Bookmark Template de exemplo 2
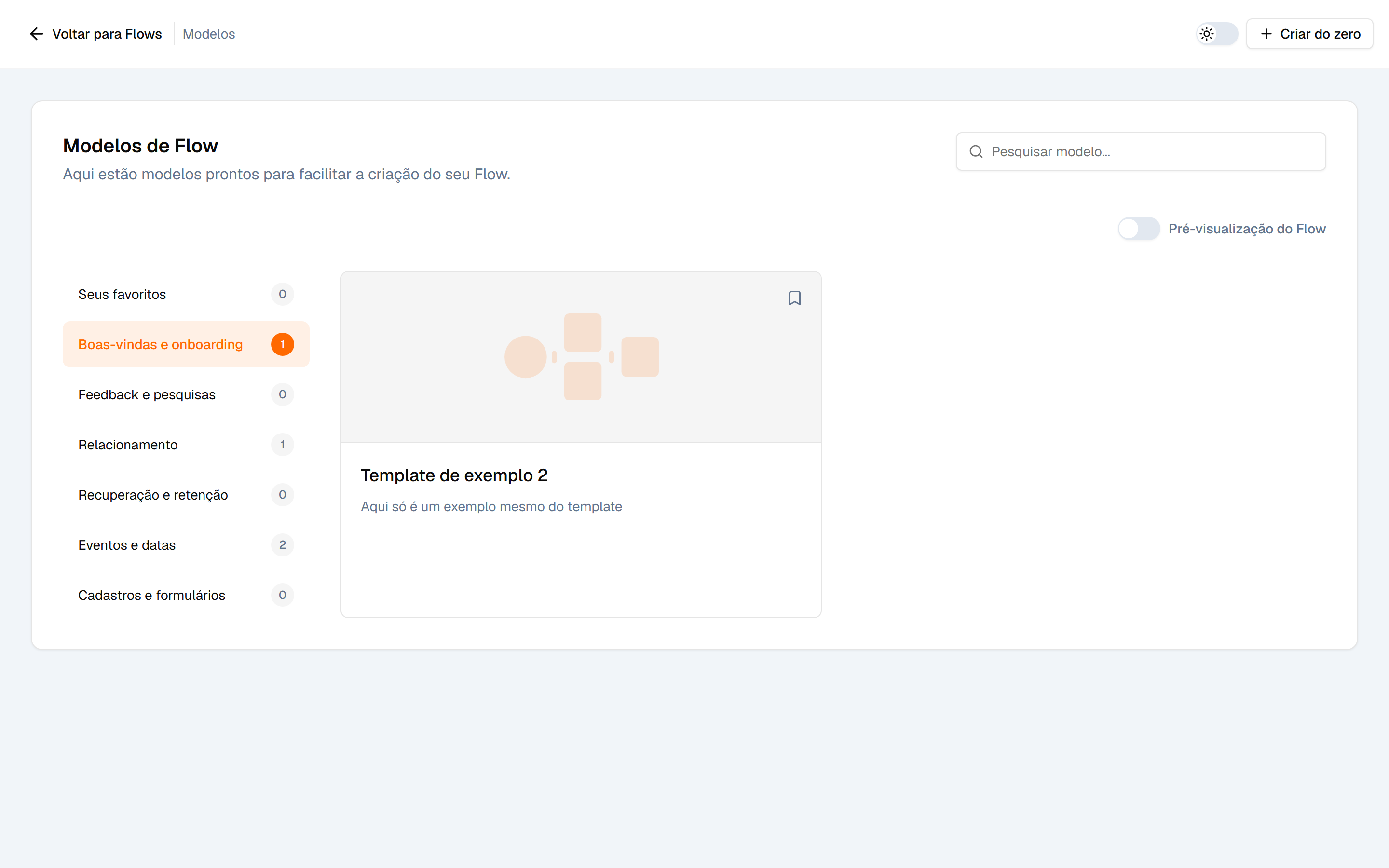The image size is (1389, 868). pyautogui.click(x=794, y=298)
